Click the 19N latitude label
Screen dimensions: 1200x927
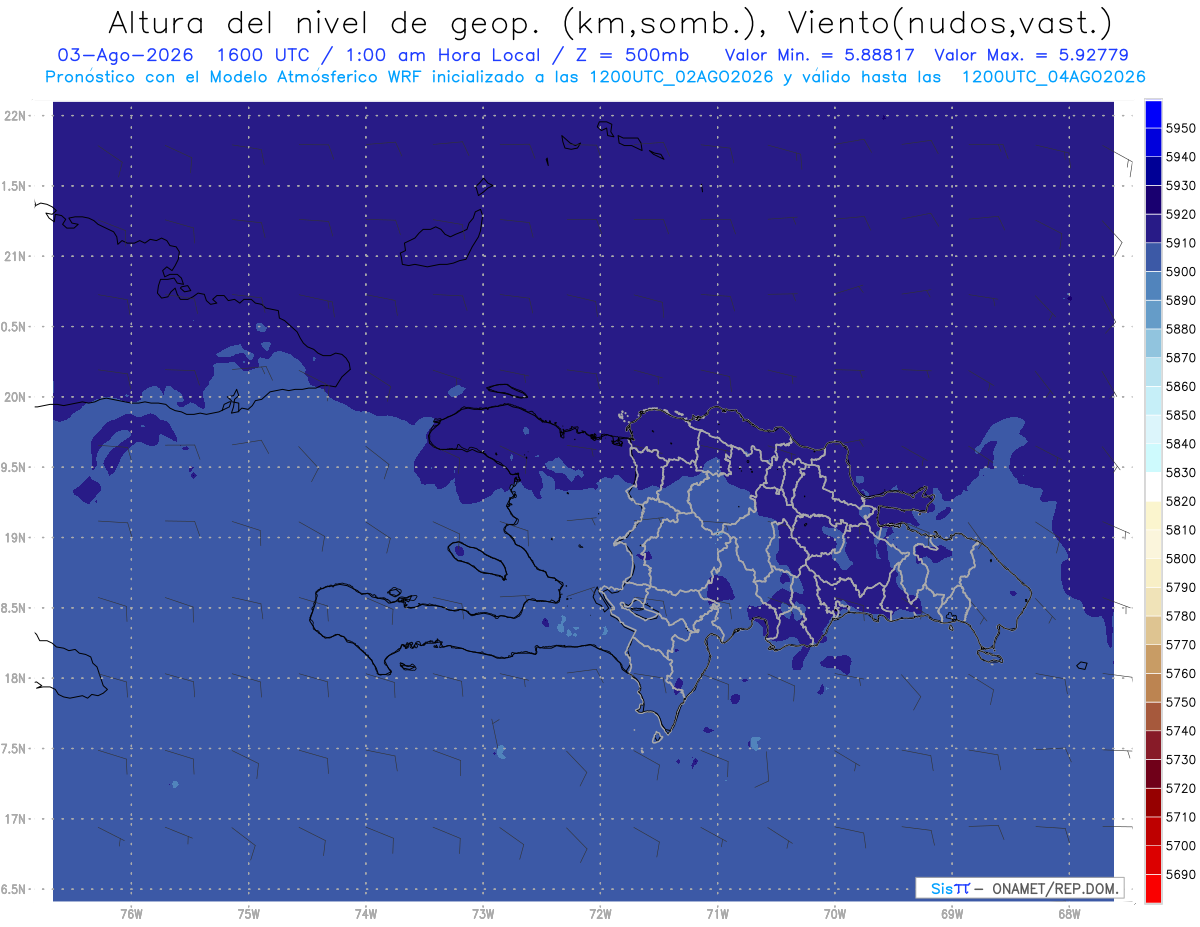point(17,538)
